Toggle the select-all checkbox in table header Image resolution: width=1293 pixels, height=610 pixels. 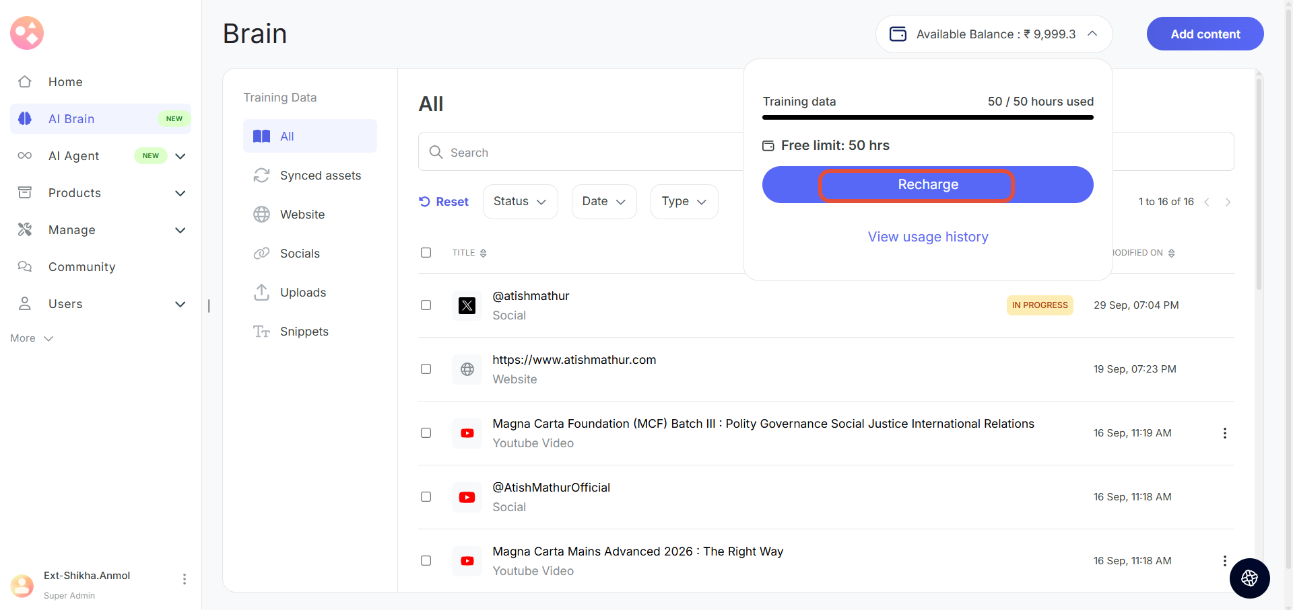pos(426,253)
